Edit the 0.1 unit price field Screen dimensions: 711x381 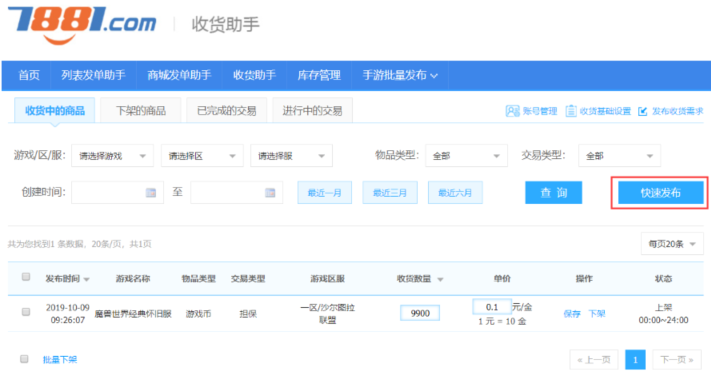(492, 307)
